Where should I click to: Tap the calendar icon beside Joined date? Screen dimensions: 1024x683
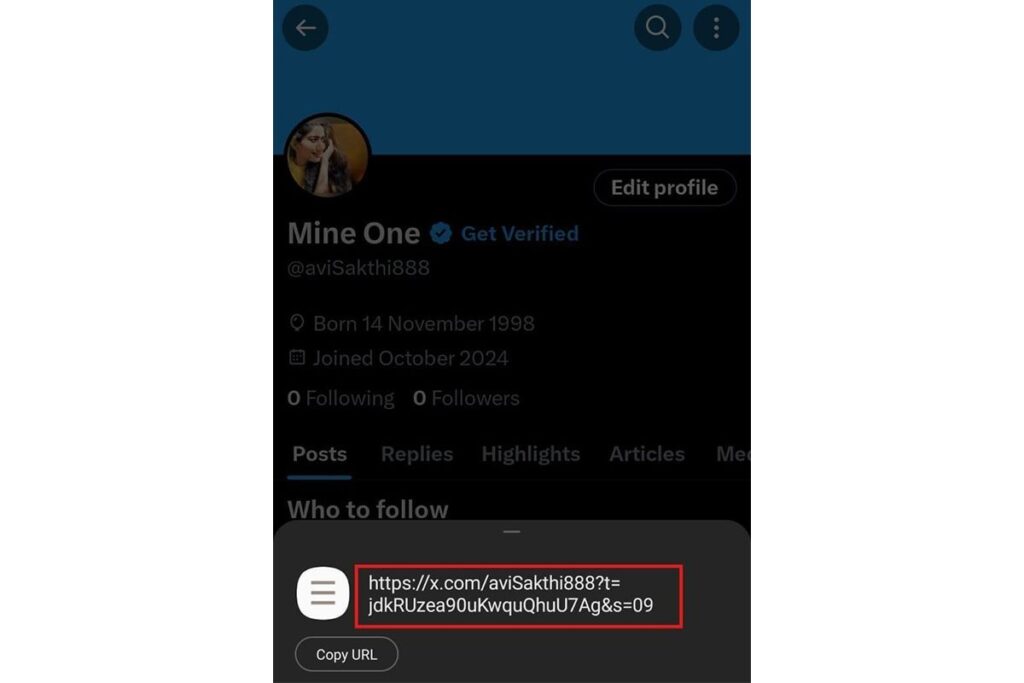297,357
